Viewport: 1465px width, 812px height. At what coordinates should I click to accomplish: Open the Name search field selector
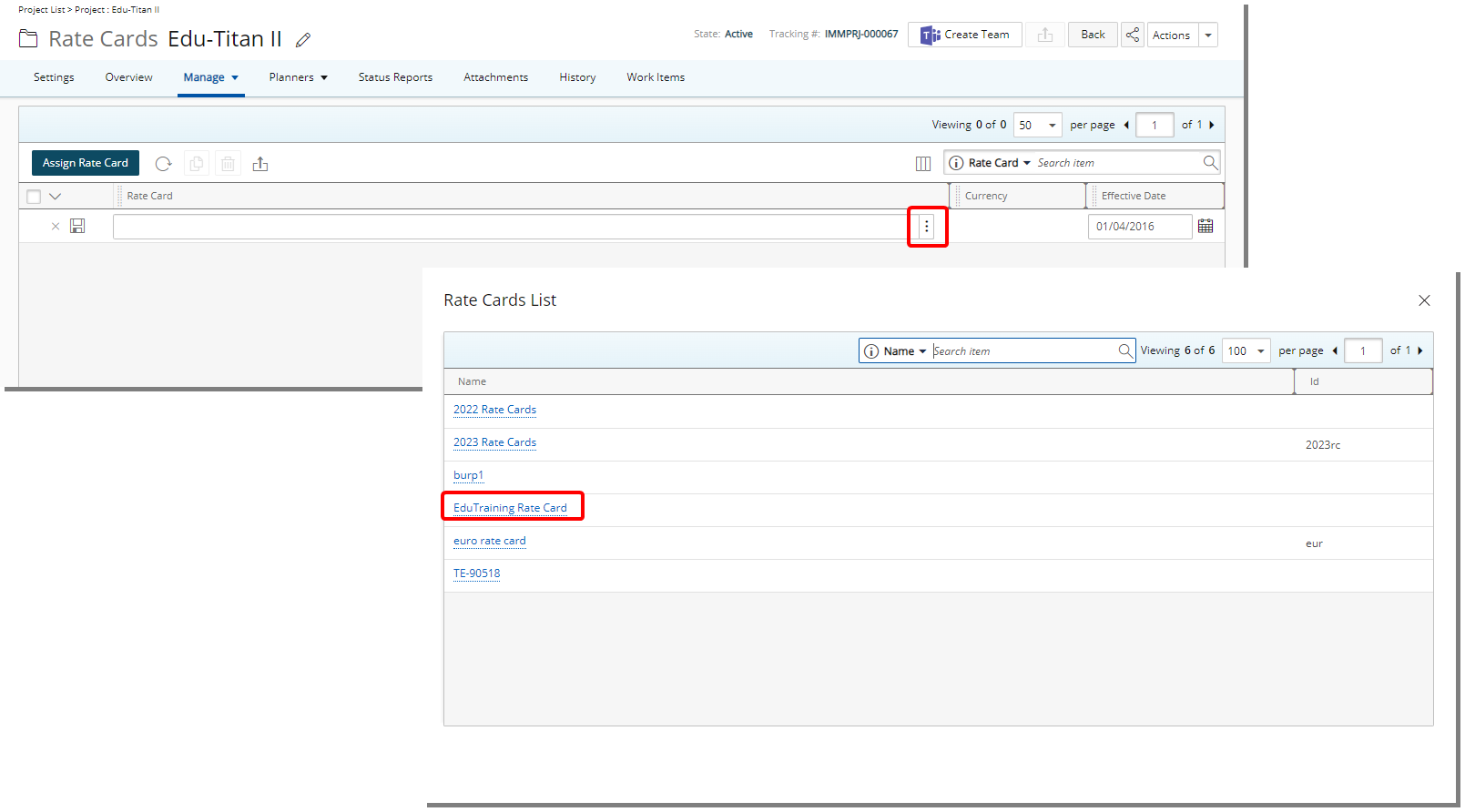(905, 351)
